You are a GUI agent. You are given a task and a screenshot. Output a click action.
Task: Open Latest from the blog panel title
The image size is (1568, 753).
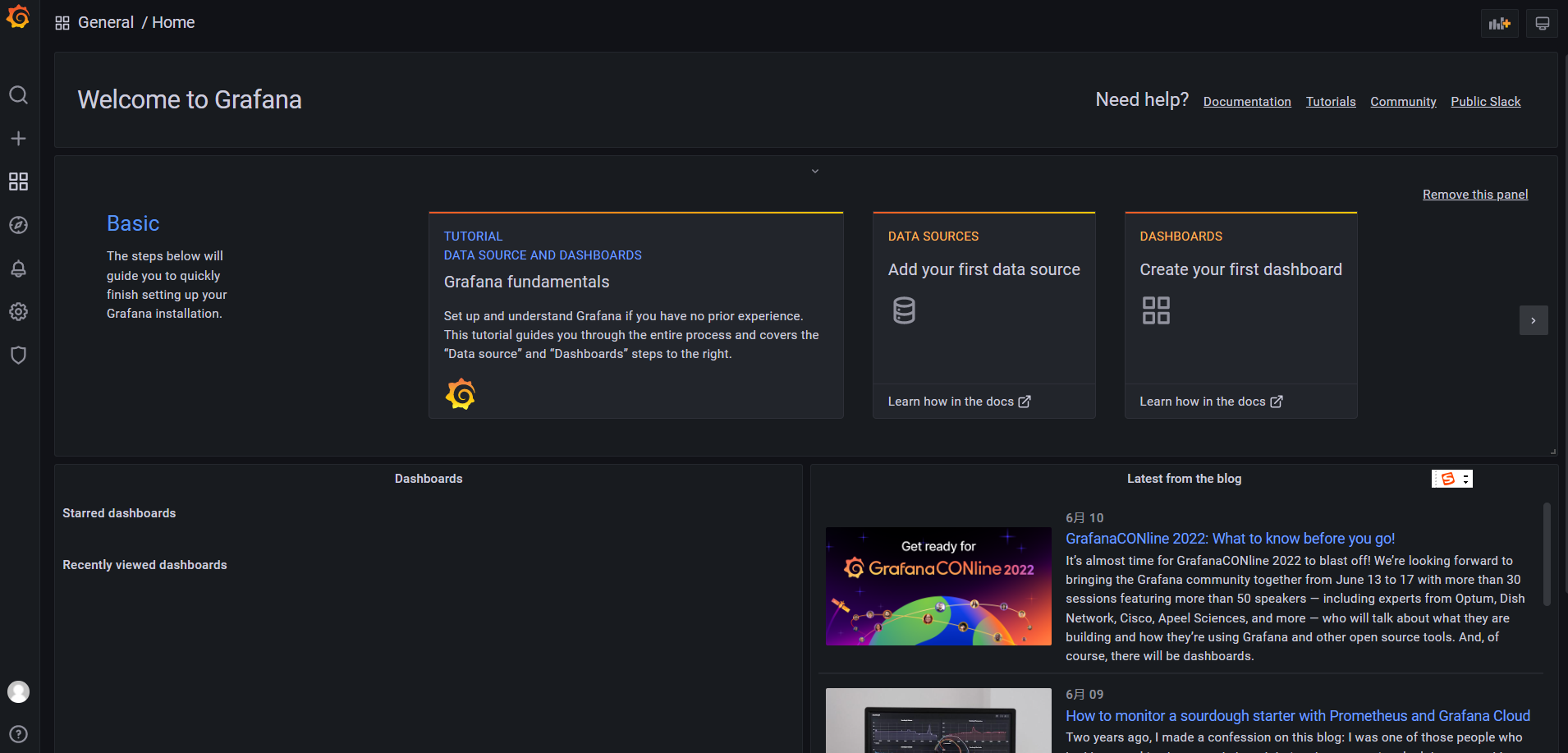pyautogui.click(x=1184, y=479)
